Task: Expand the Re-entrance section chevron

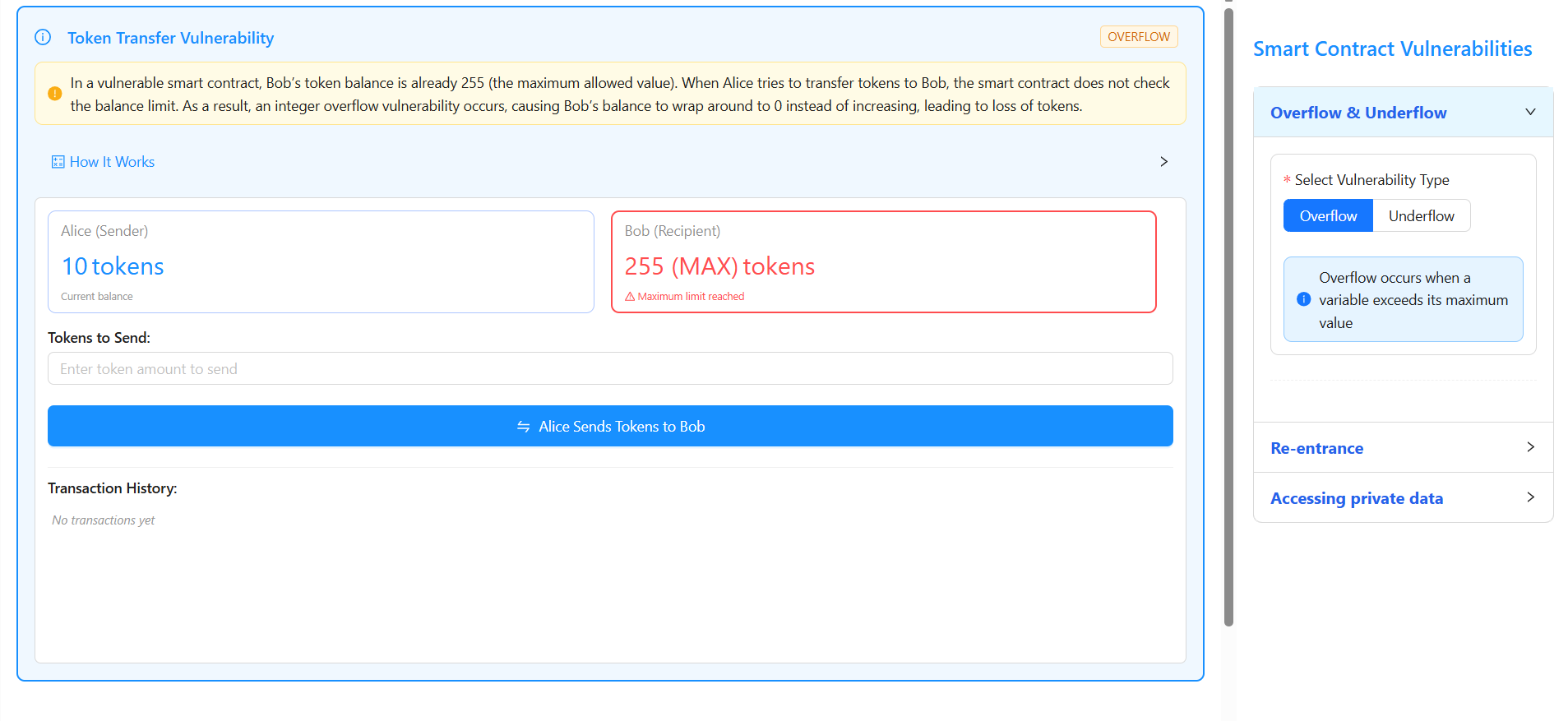Action: [1529, 447]
